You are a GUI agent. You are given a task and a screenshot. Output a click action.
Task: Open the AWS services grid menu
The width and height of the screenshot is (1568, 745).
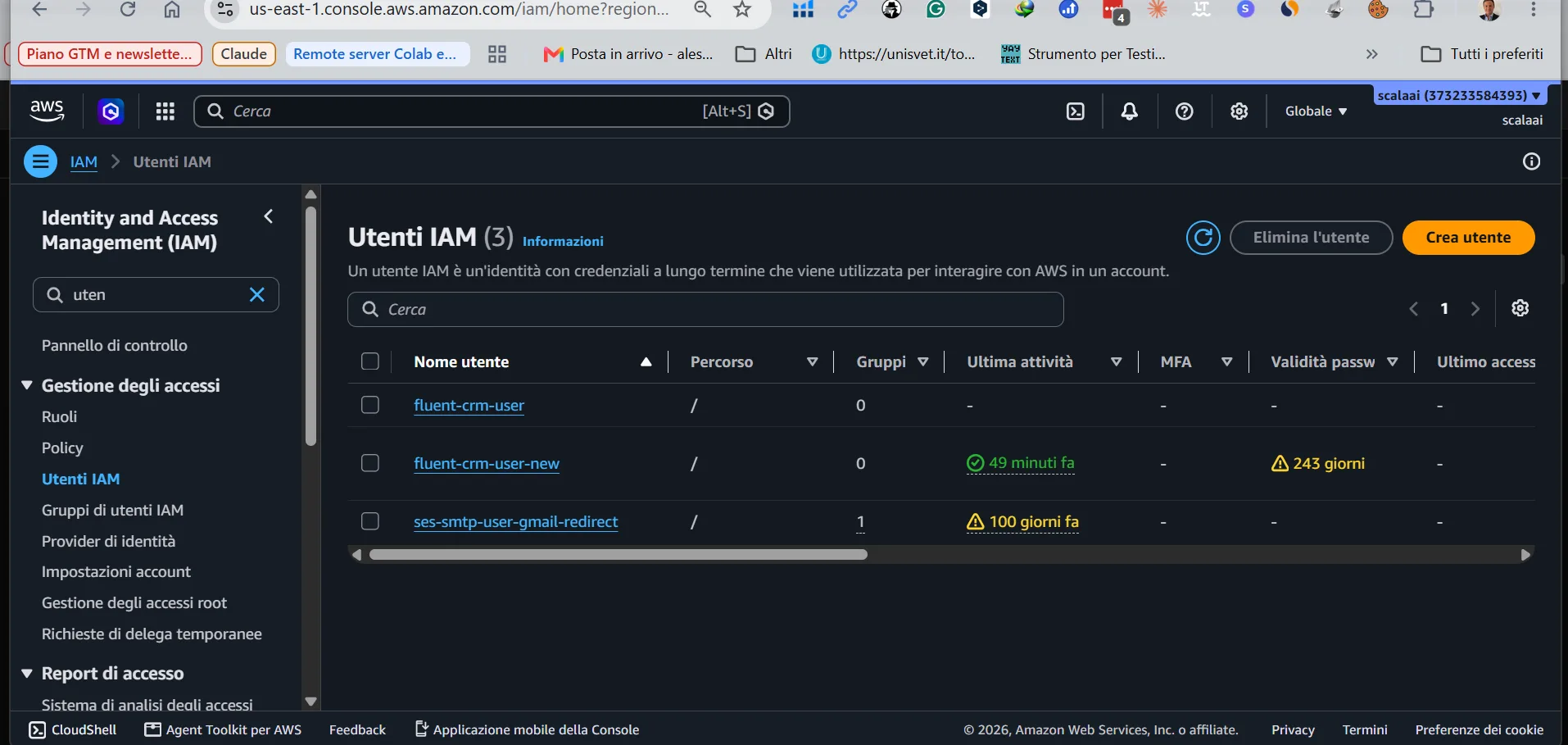[165, 111]
